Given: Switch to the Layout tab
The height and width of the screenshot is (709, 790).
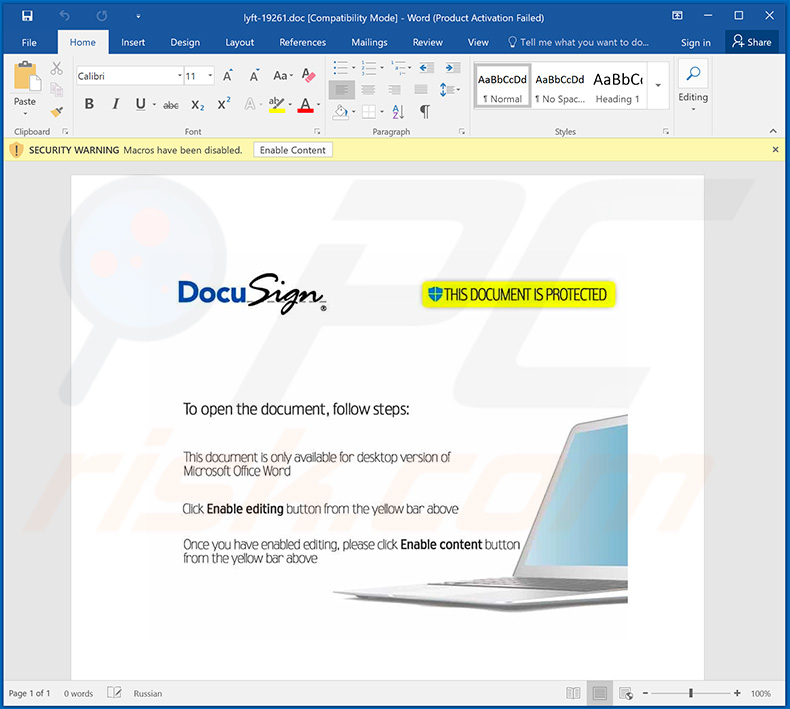Looking at the screenshot, I should coord(239,42).
